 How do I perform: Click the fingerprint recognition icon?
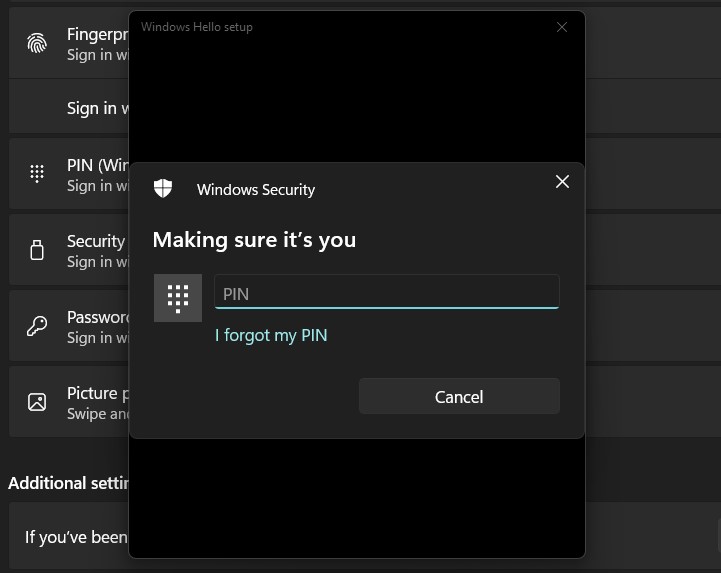click(37, 43)
